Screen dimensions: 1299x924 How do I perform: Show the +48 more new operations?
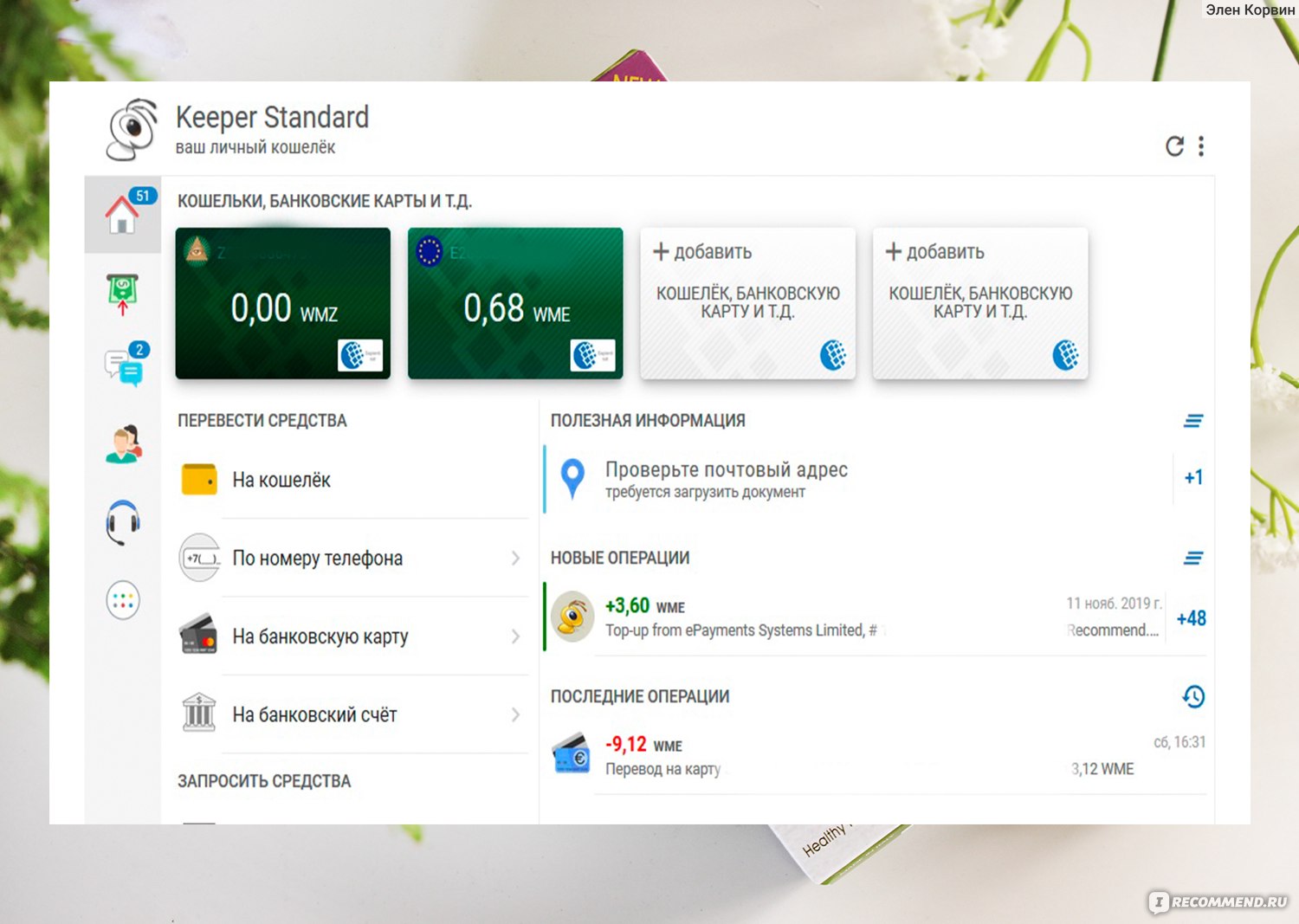coord(1192,618)
